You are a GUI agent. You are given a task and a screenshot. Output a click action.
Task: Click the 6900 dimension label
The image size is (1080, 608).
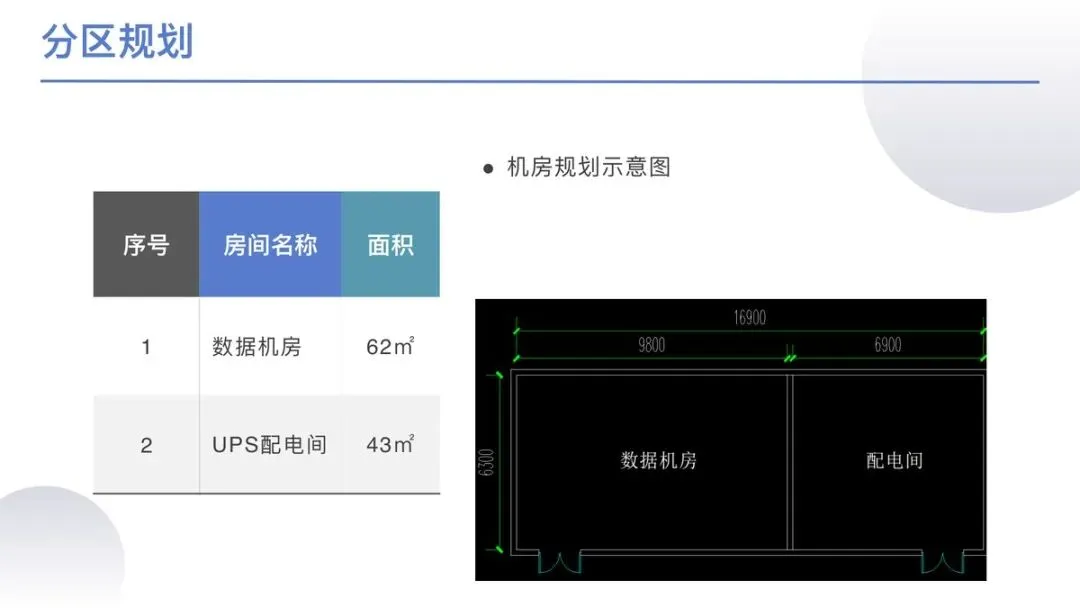[x=888, y=345]
